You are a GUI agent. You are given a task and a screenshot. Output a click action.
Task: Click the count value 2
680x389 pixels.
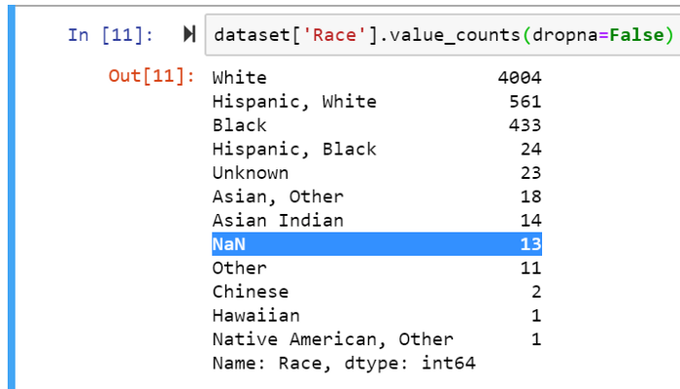(536, 292)
